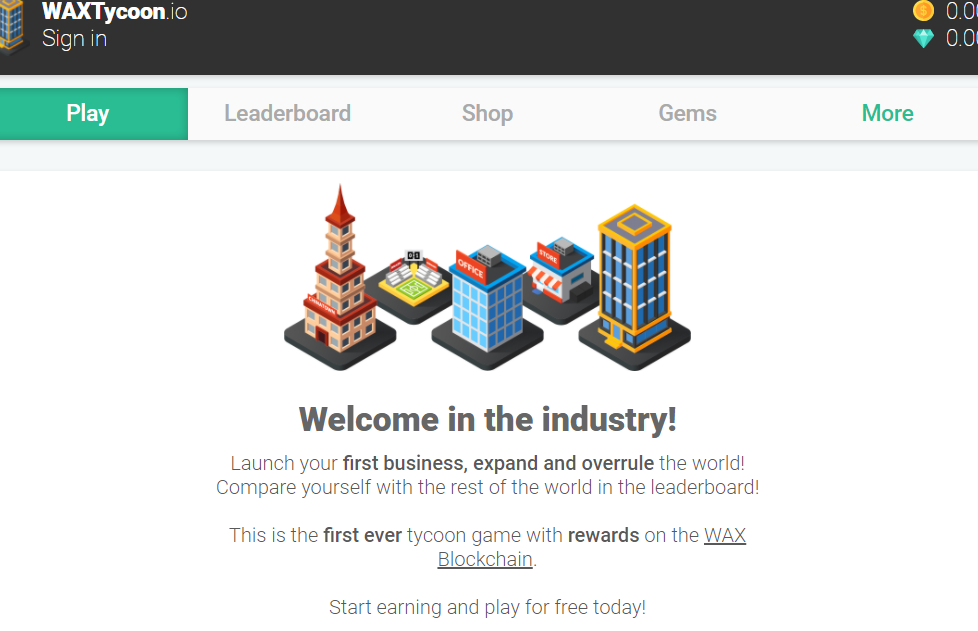Click the WAXTycoon.io site title
Viewport: 978px width, 631px height.
click(115, 11)
